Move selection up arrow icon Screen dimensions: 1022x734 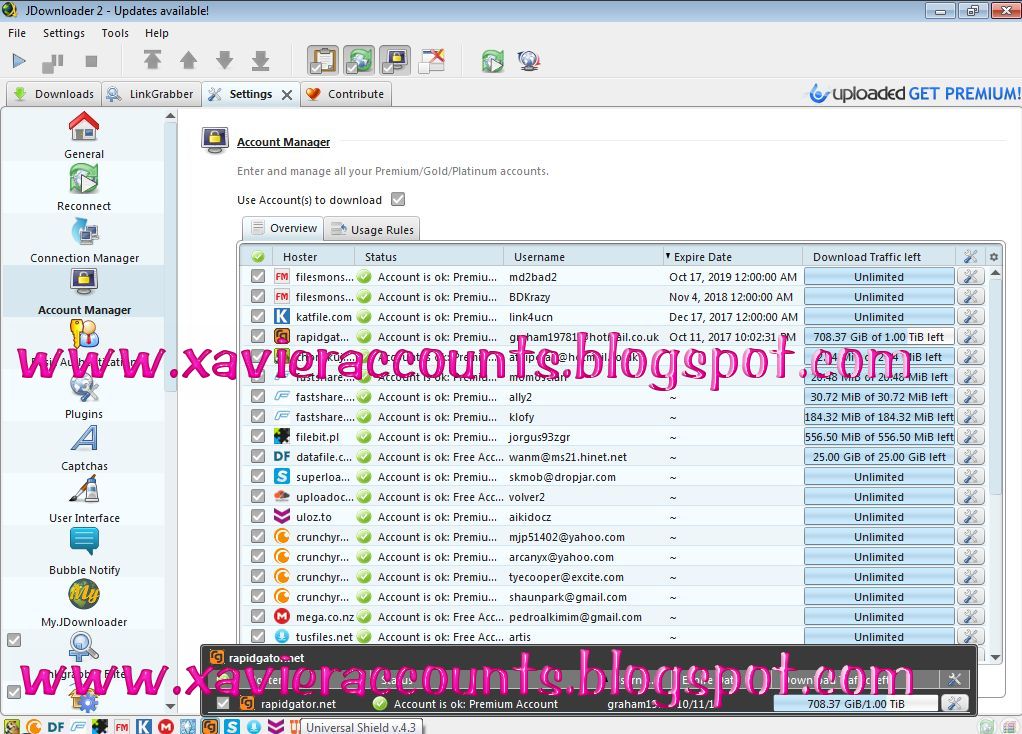[x=188, y=61]
